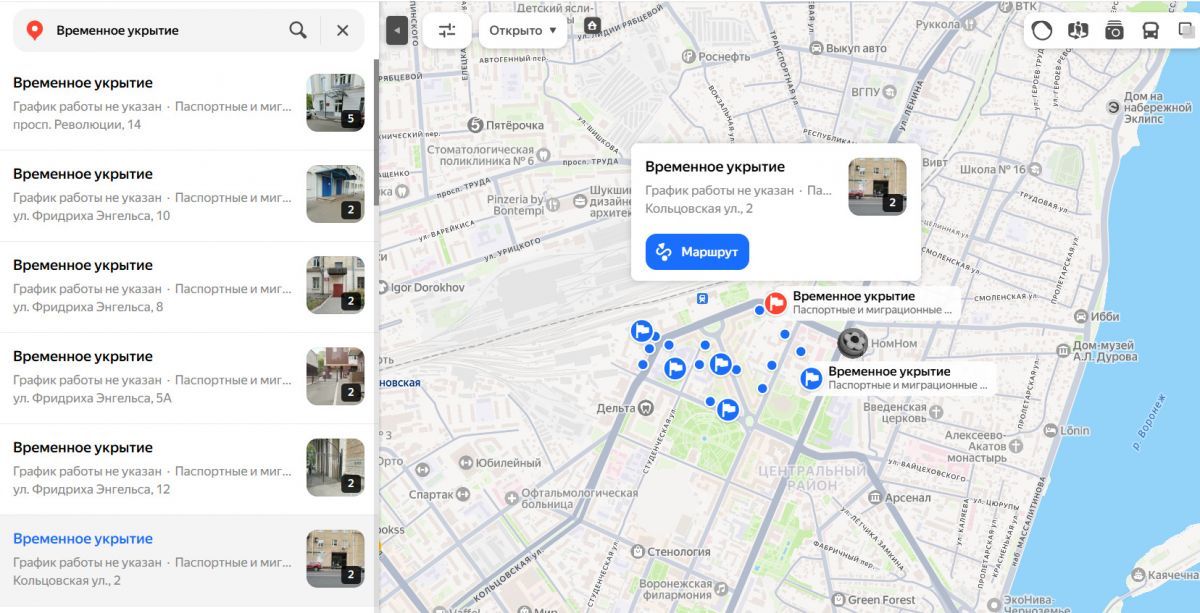1200x613 pixels.
Task: Open the photo thumbnail in the map popup
Action: [x=877, y=187]
